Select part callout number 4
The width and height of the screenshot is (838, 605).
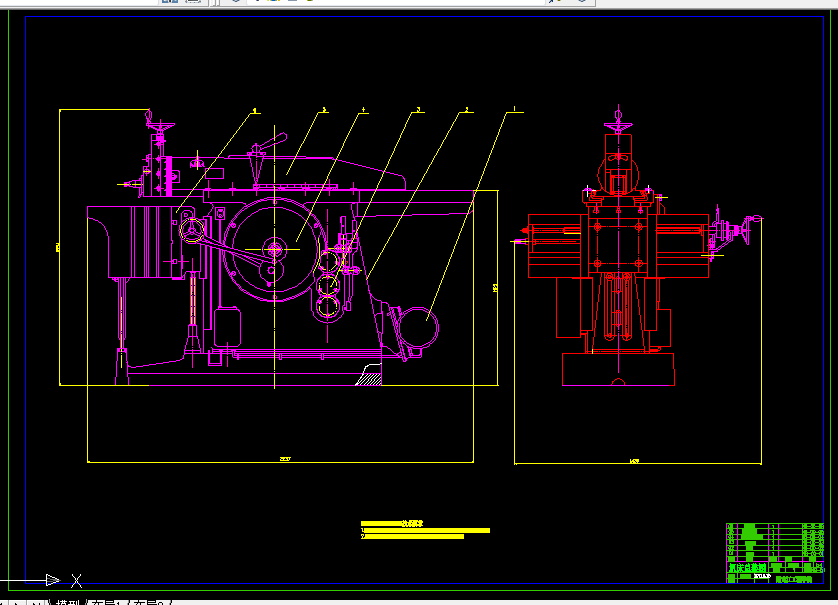coord(363,110)
